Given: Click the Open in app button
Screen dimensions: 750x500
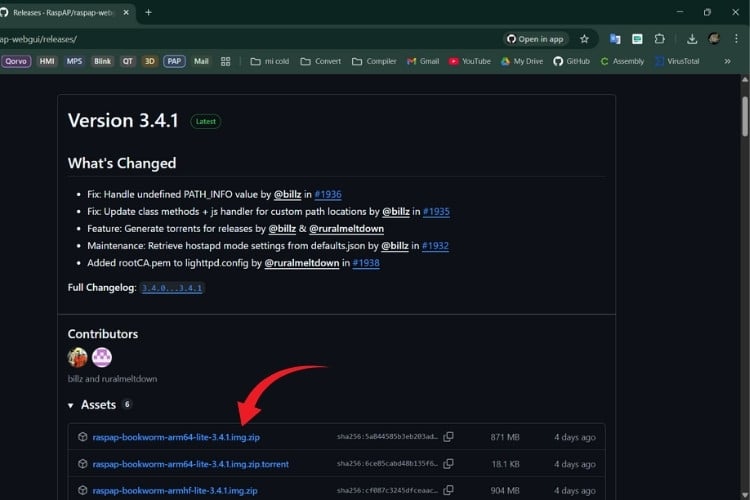Looking at the screenshot, I should click(535, 39).
